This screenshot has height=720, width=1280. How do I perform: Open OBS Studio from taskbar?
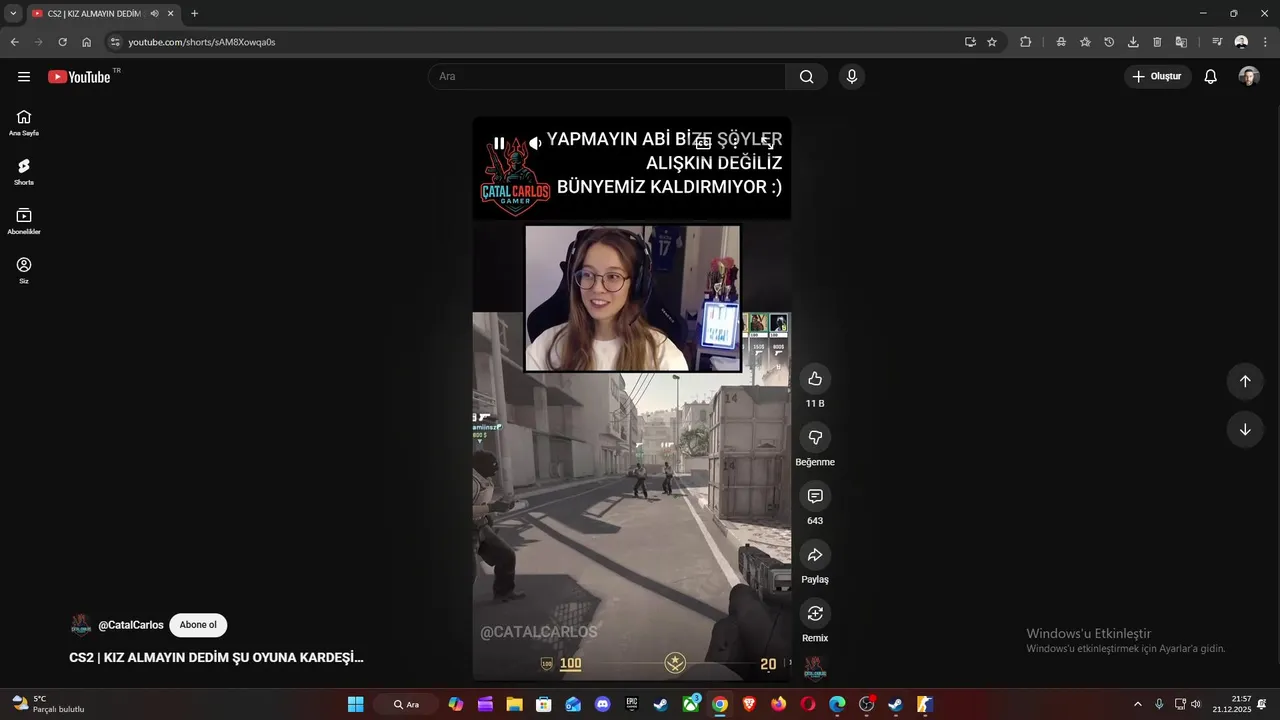pyautogui.click(x=867, y=704)
